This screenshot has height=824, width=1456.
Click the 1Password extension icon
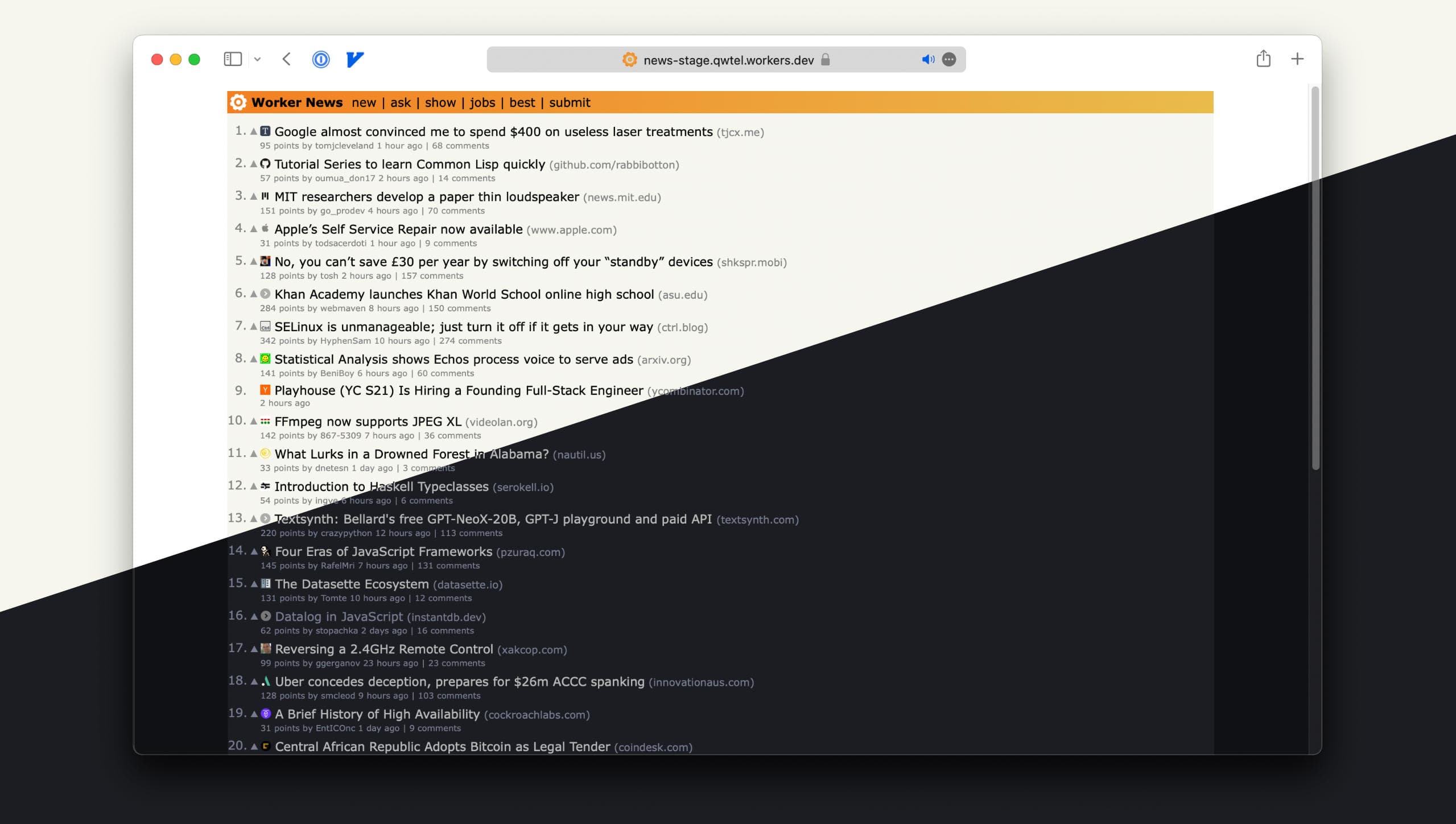click(x=321, y=59)
